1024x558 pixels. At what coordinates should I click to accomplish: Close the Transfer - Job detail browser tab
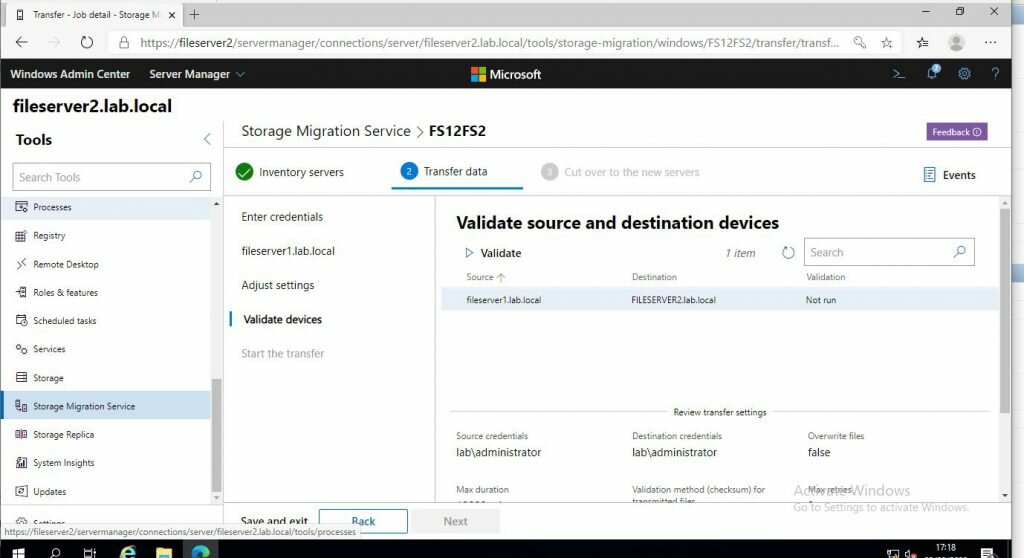click(x=172, y=14)
